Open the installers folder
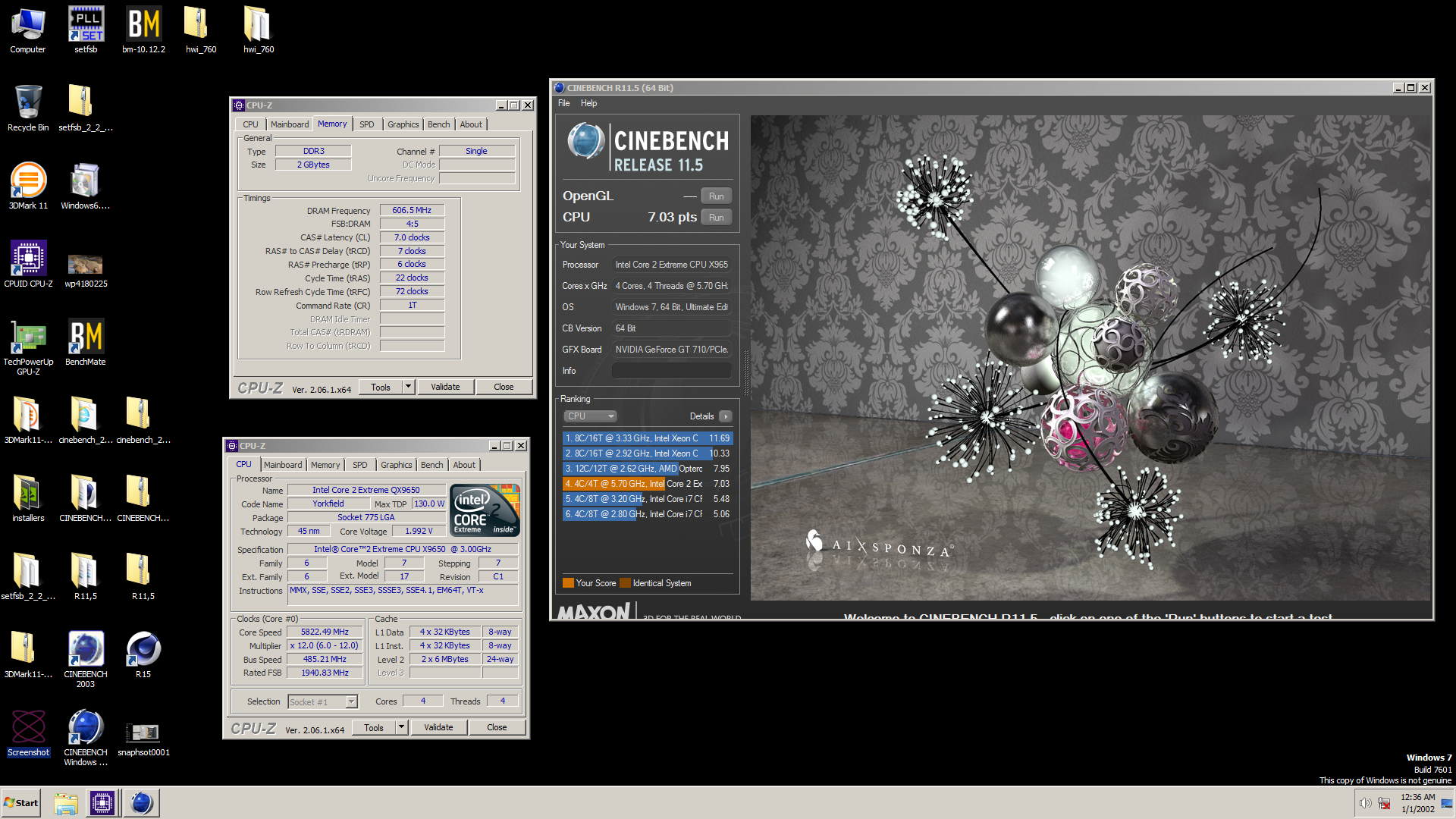 tap(28, 499)
